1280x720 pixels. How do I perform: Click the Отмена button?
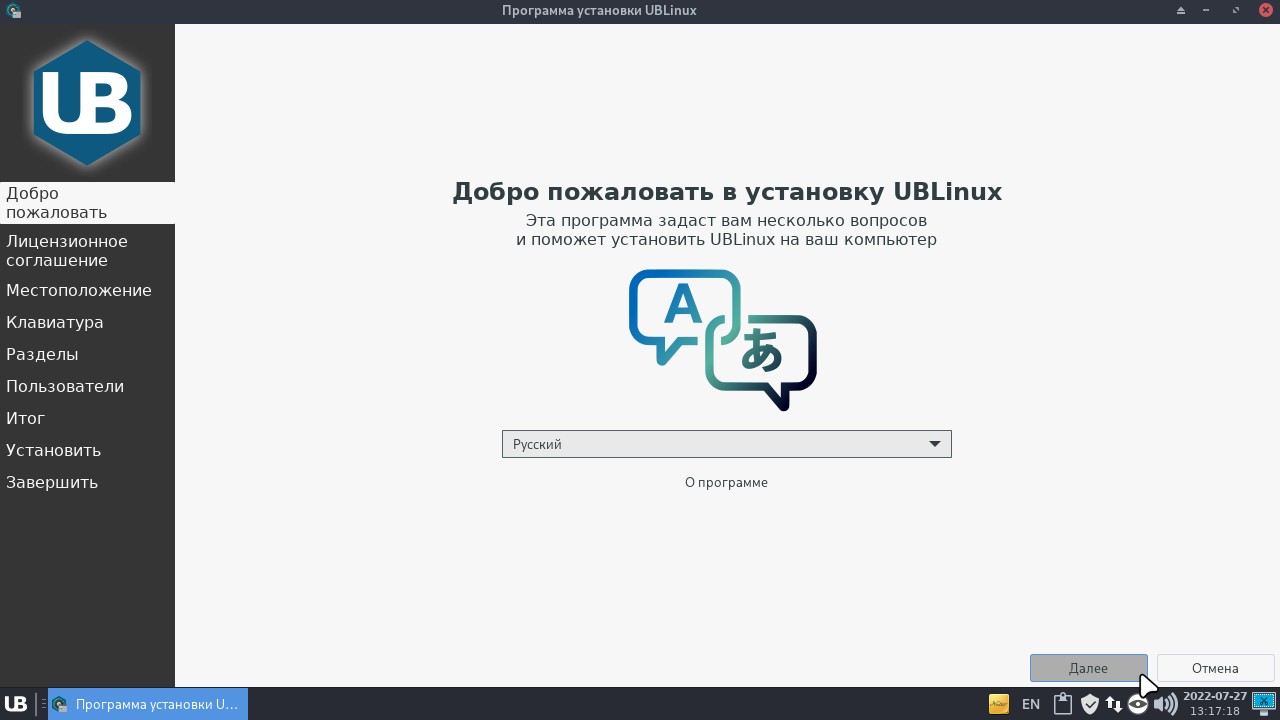[x=1215, y=668]
